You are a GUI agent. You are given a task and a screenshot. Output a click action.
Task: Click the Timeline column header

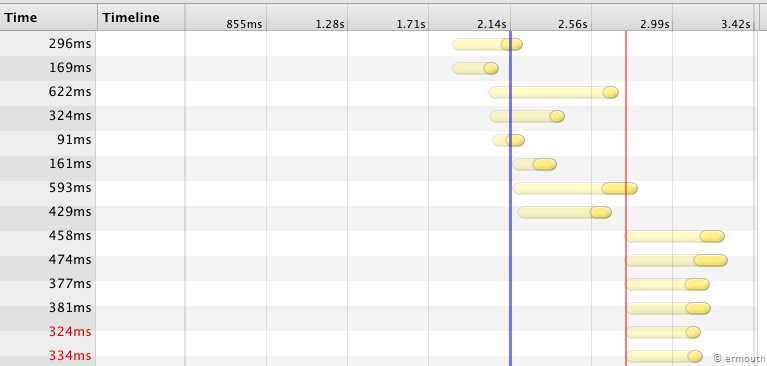[x=141, y=18]
